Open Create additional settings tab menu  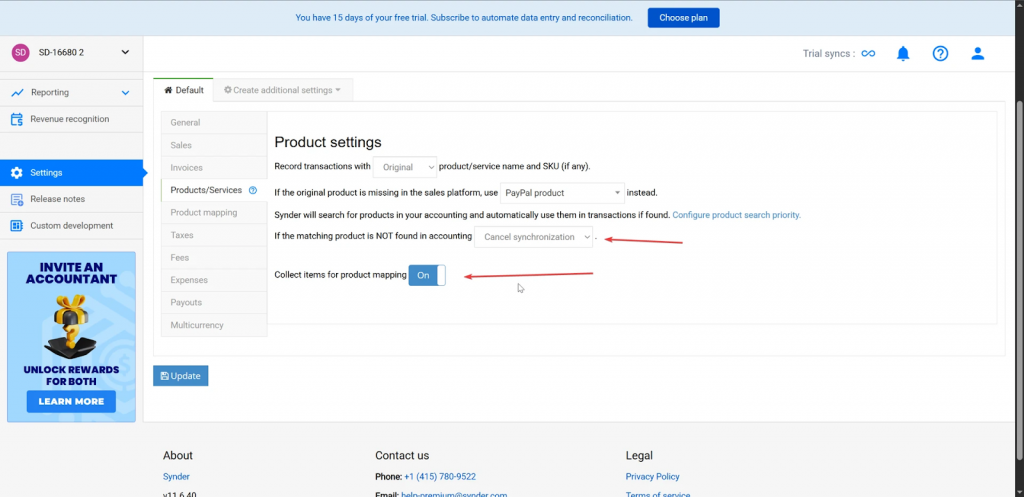pyautogui.click(x=282, y=90)
